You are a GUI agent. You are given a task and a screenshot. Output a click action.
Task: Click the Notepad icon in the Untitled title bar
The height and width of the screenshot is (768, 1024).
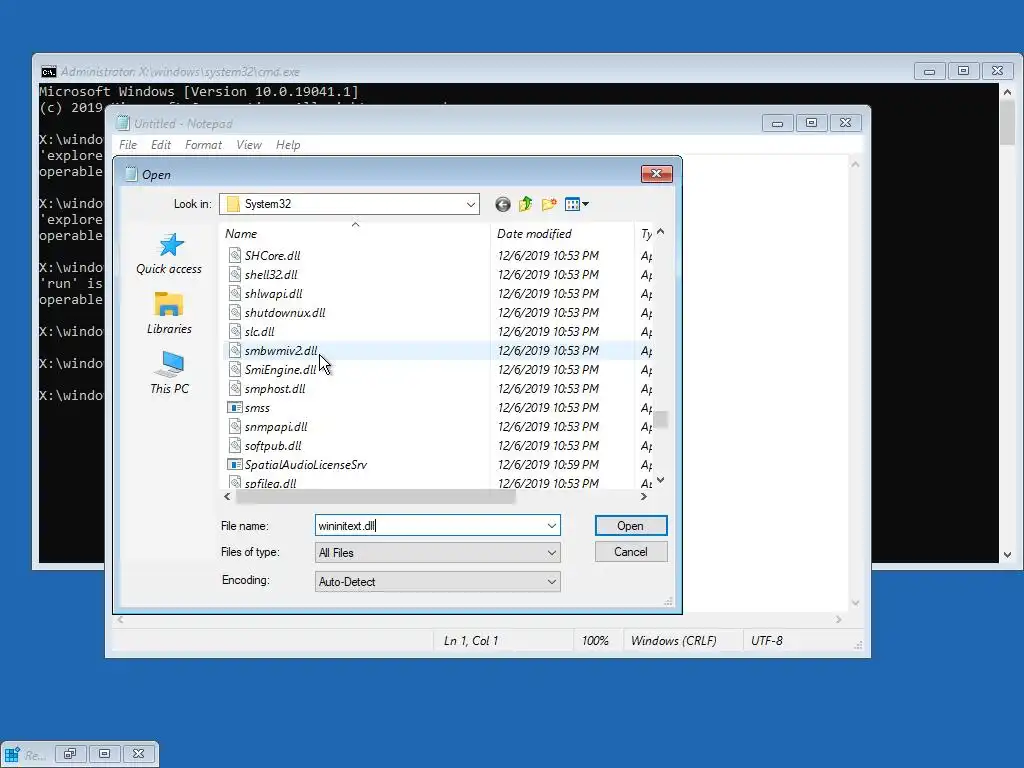(x=123, y=123)
